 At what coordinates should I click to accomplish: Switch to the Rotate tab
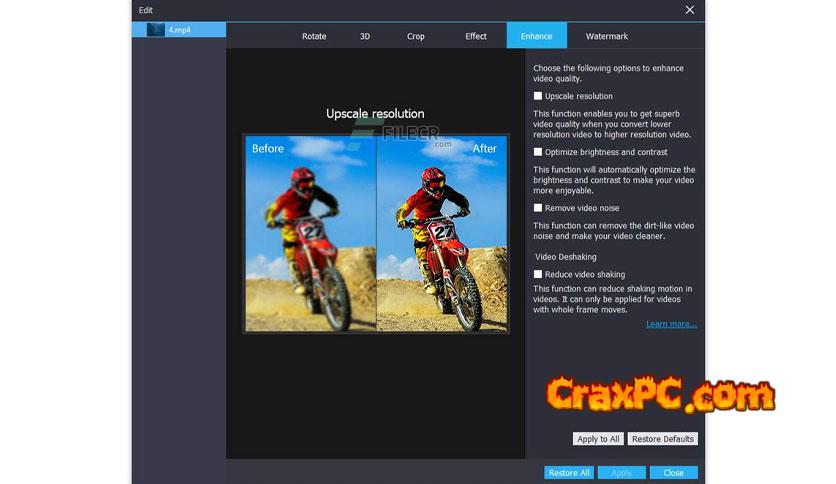314,36
